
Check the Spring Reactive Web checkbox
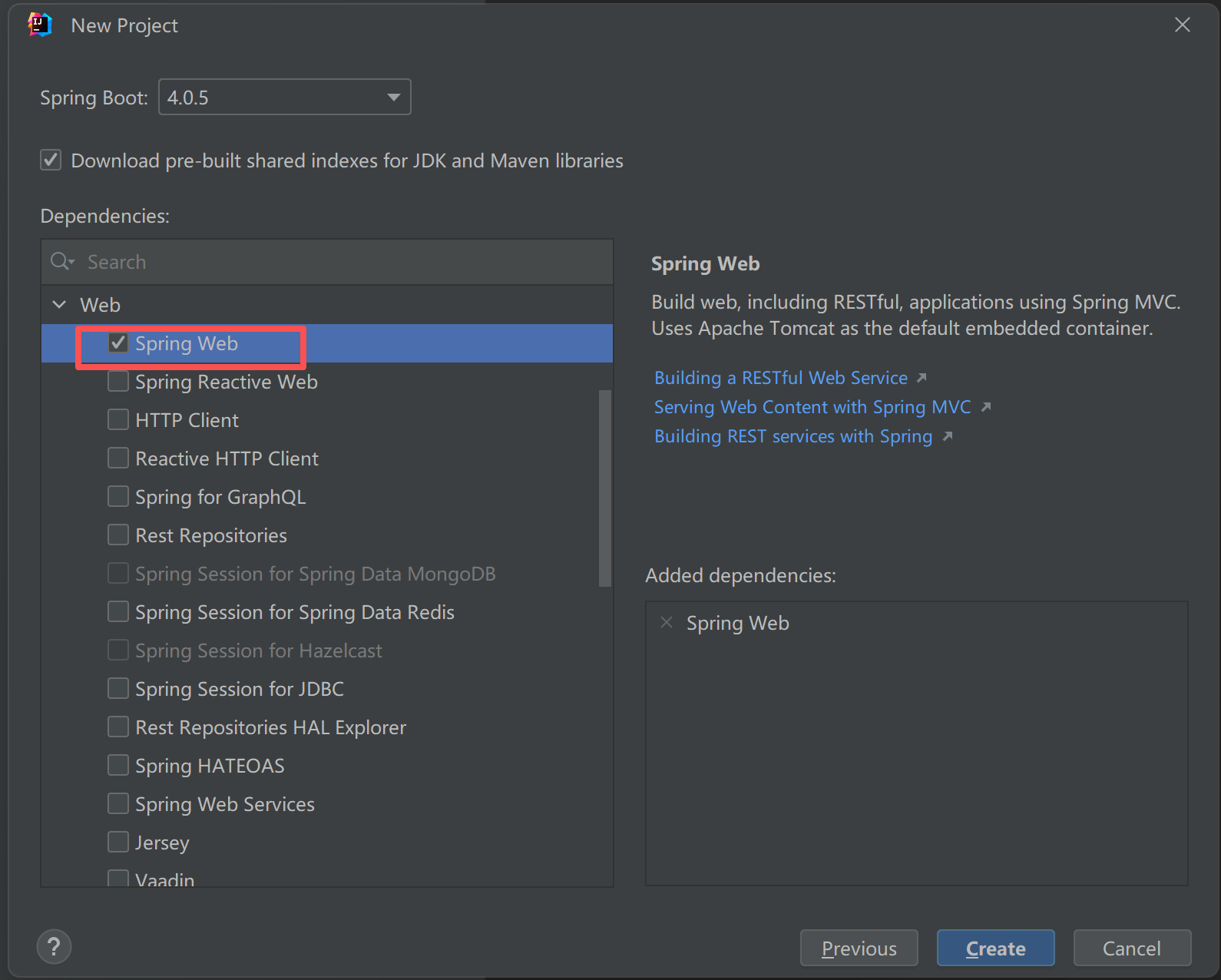[x=118, y=381]
